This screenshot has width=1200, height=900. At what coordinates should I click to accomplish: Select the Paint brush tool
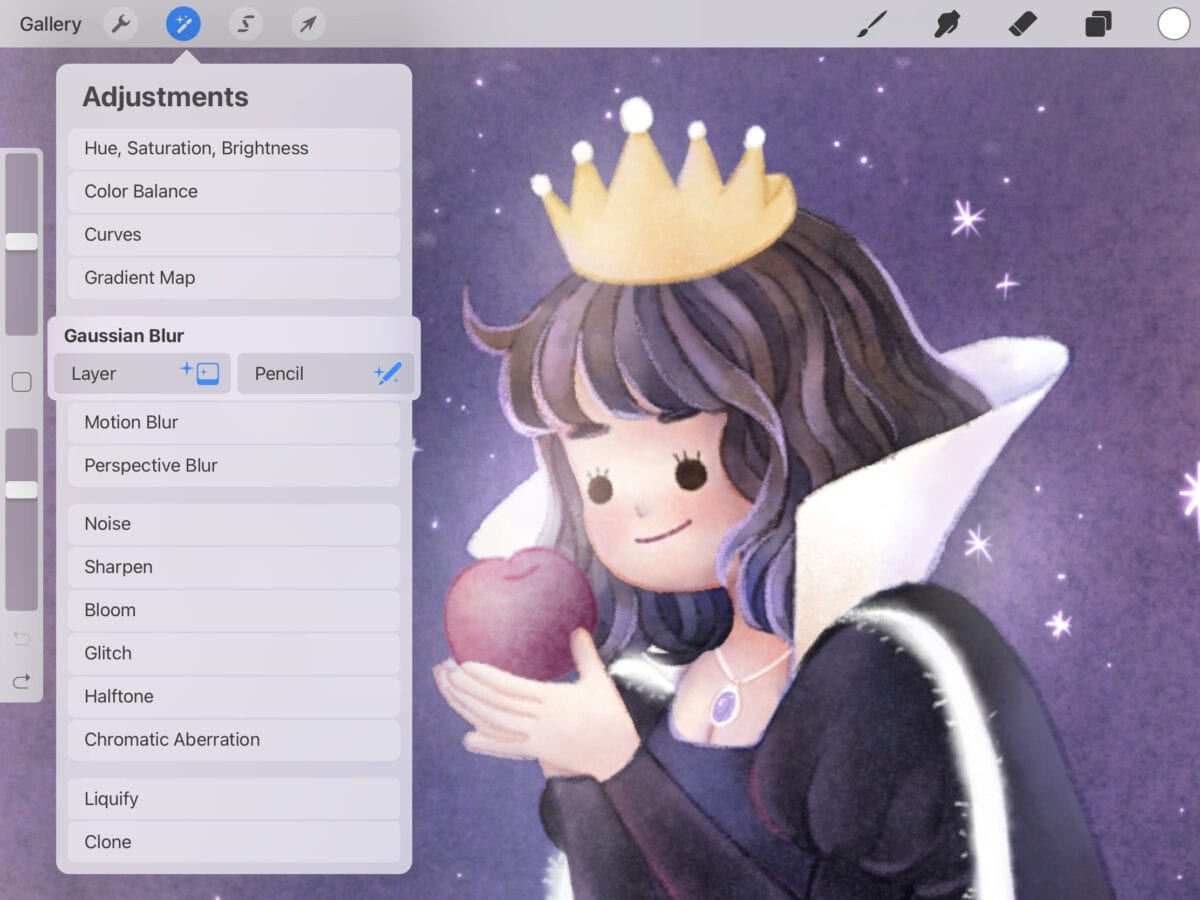(871, 24)
